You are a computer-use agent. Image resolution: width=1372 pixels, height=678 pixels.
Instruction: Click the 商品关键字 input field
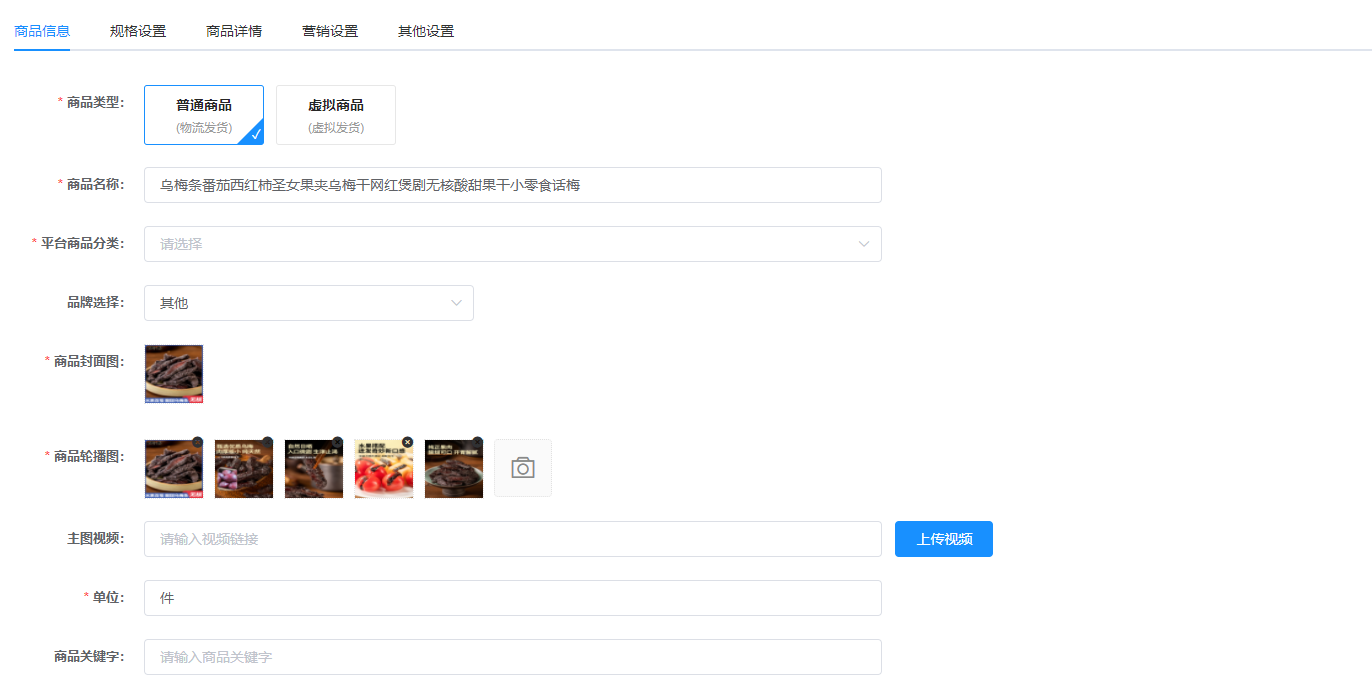click(513, 657)
